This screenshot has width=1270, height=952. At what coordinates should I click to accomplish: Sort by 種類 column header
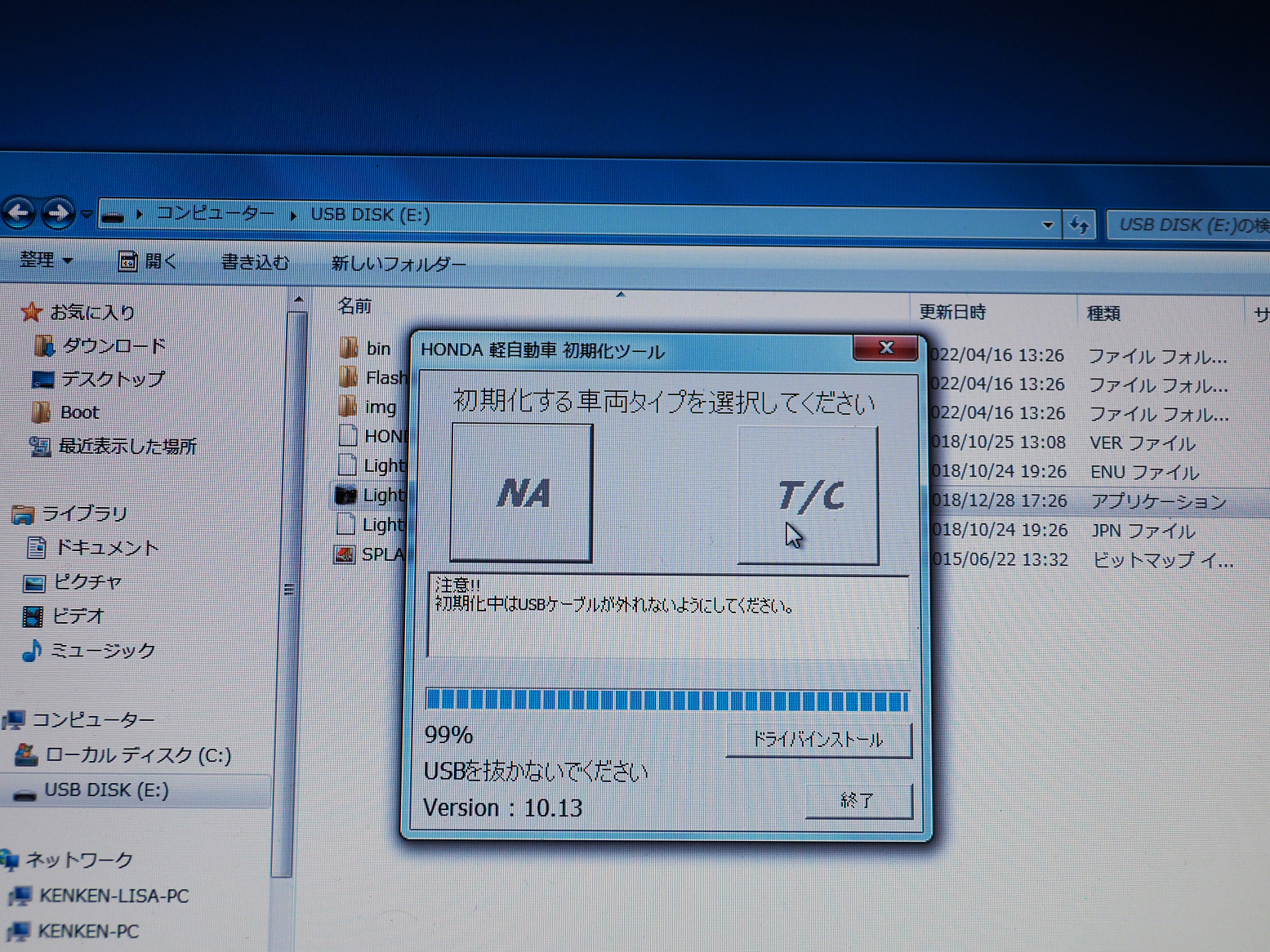tap(1103, 314)
